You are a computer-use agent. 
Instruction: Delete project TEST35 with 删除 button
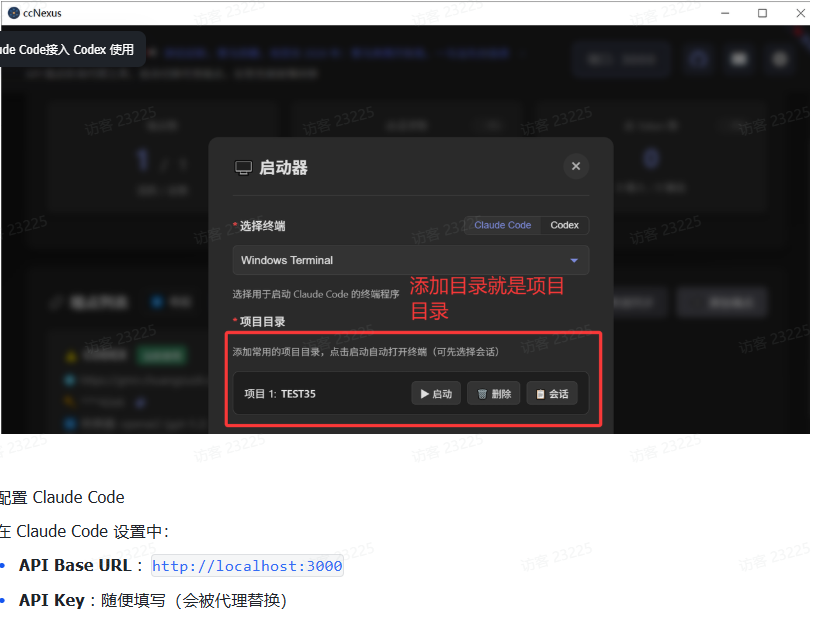(x=494, y=394)
